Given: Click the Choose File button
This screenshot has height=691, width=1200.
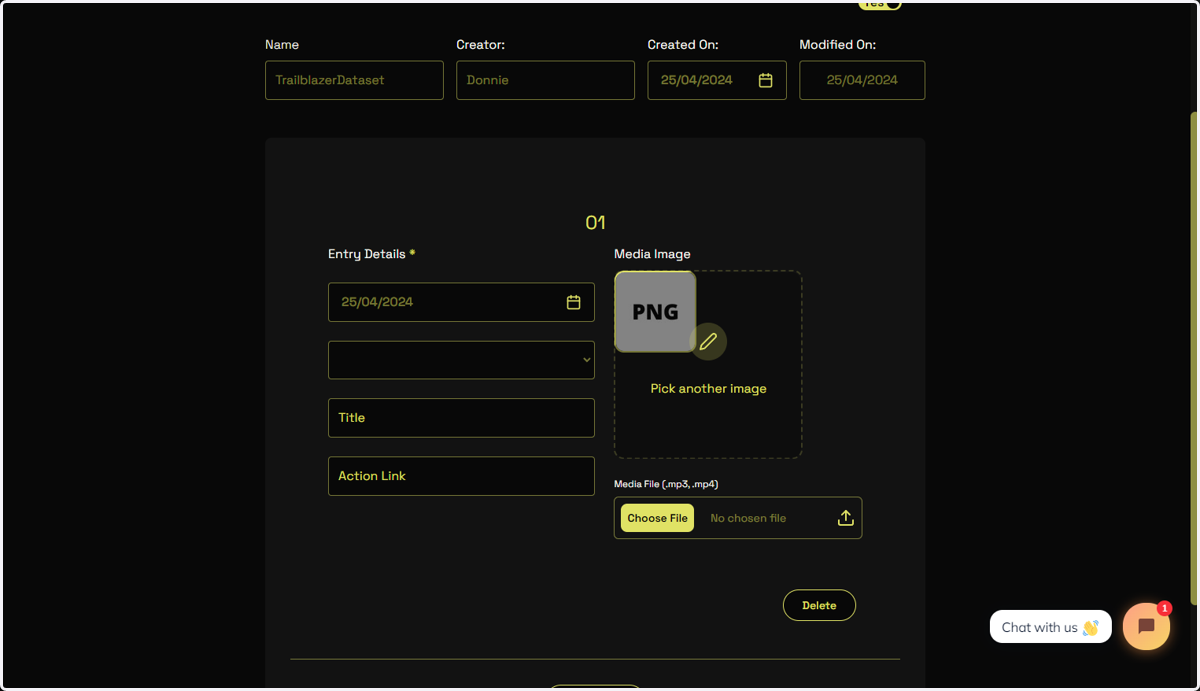Looking at the screenshot, I should click(657, 518).
